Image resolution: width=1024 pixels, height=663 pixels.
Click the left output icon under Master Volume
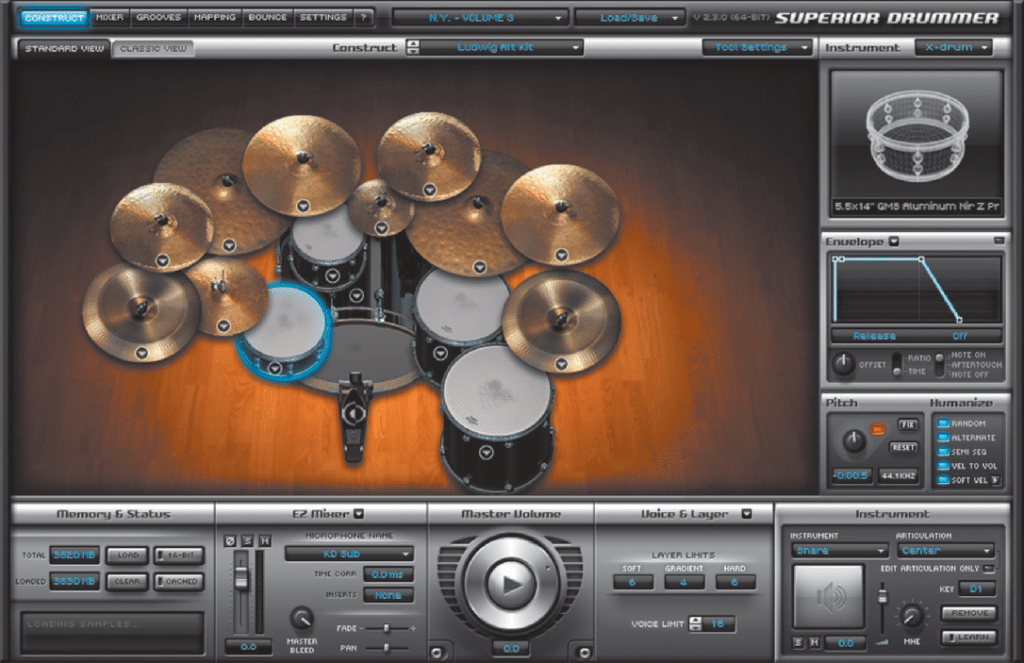click(438, 652)
